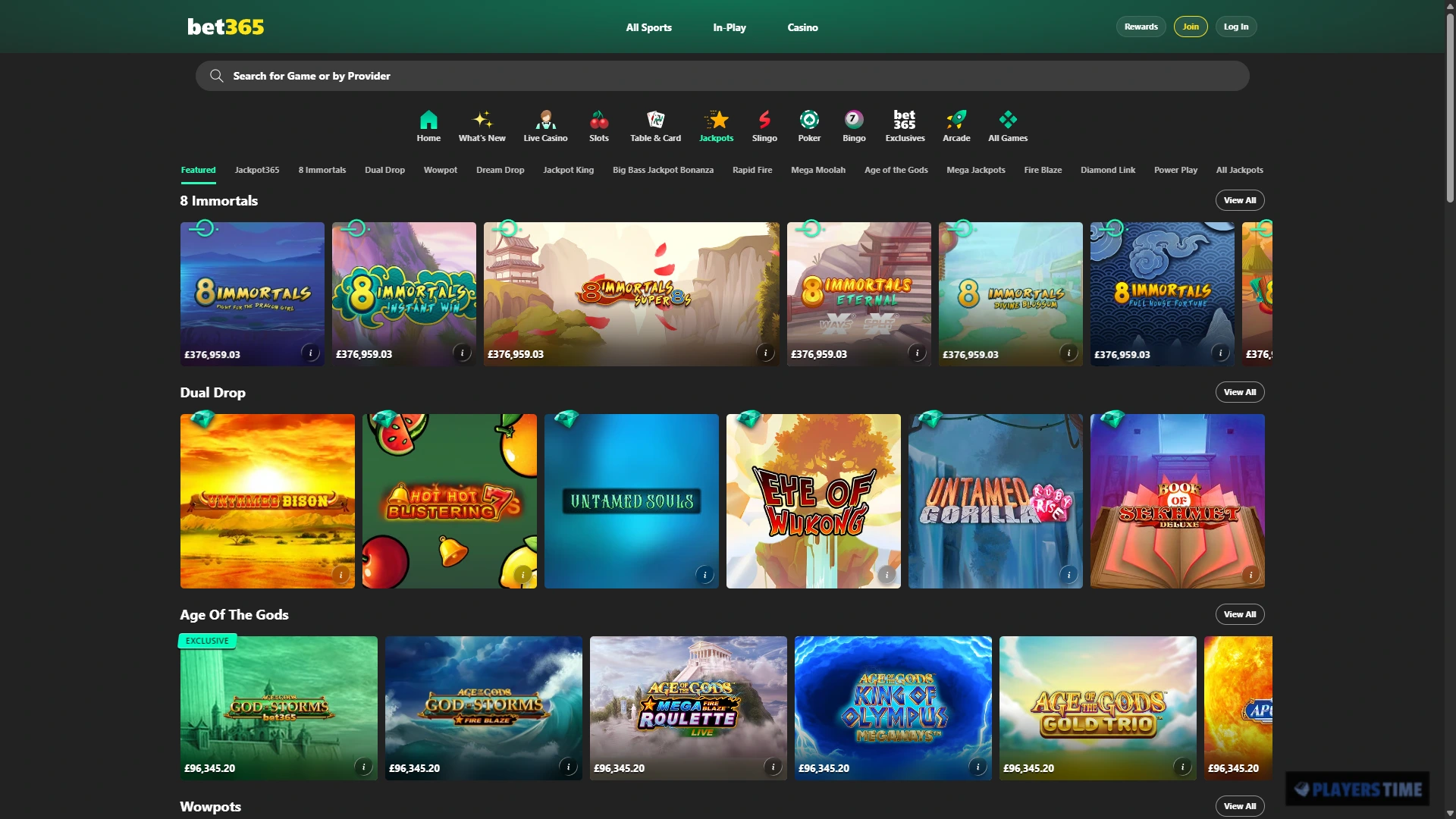Open In-Play in top navigation

(x=730, y=27)
